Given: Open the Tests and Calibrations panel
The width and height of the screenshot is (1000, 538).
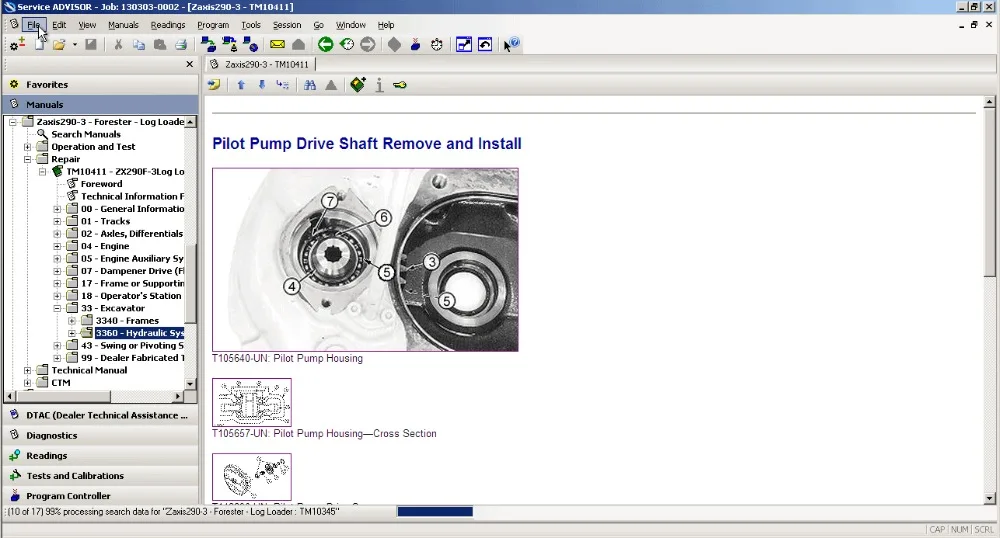Looking at the screenshot, I should click(75, 476).
